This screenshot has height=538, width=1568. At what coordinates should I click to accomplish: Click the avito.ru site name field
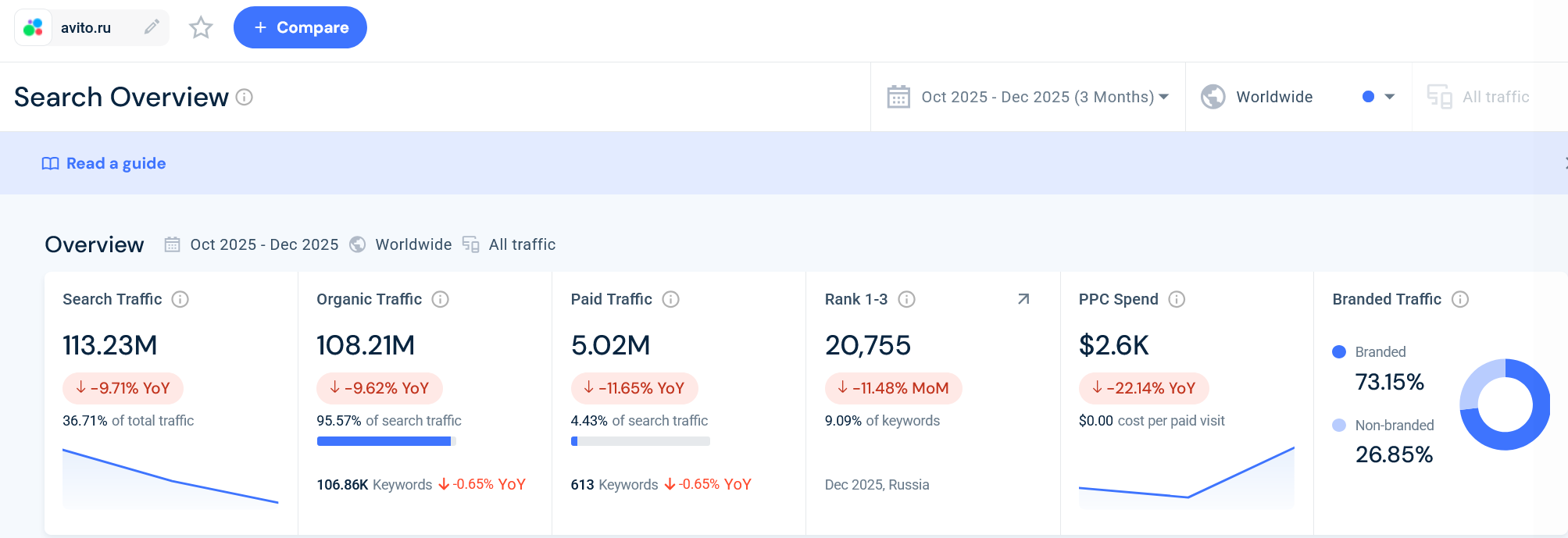[86, 27]
